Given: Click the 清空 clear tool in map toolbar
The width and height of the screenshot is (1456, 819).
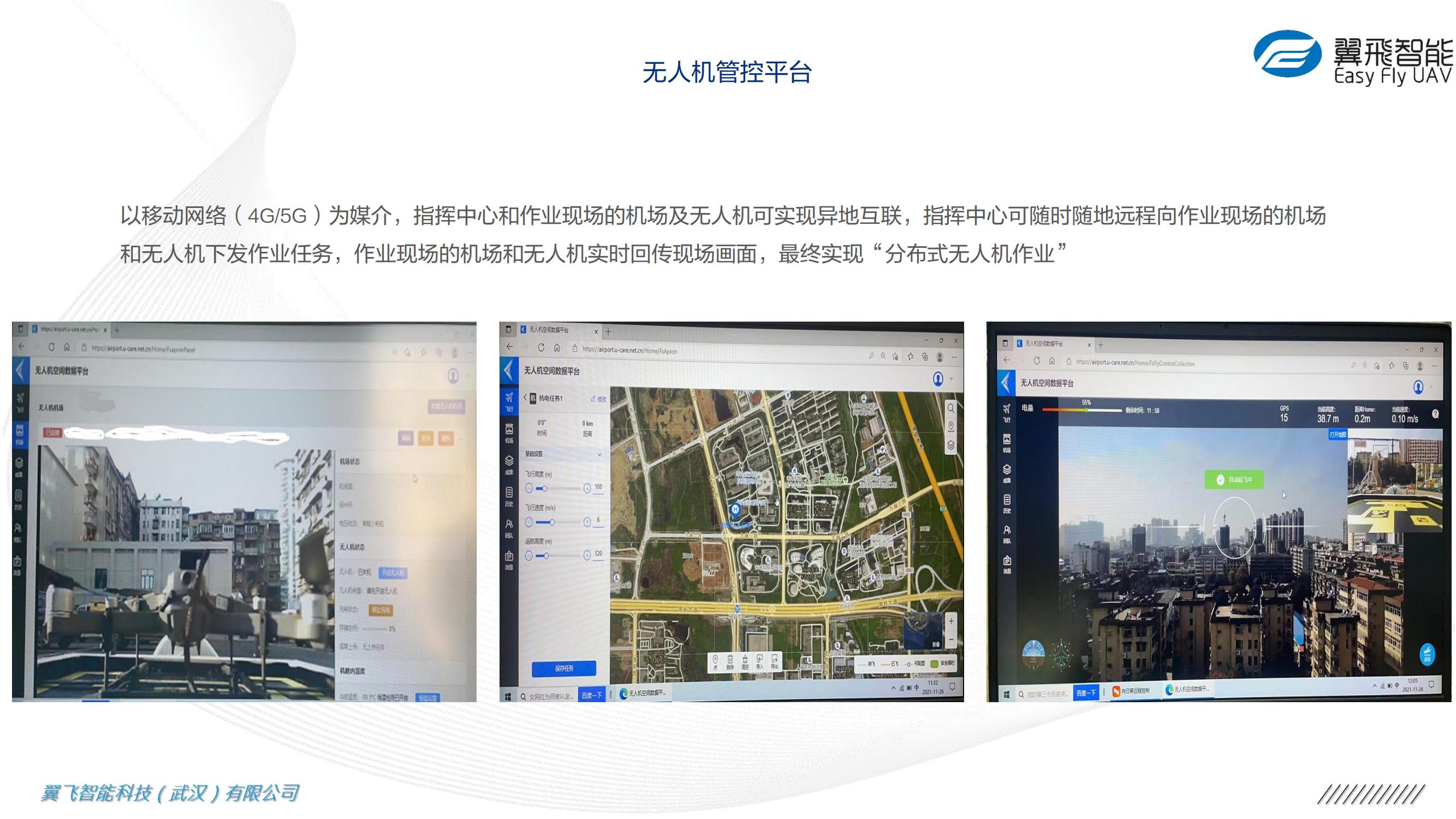Looking at the screenshot, I should pyautogui.click(x=745, y=661).
